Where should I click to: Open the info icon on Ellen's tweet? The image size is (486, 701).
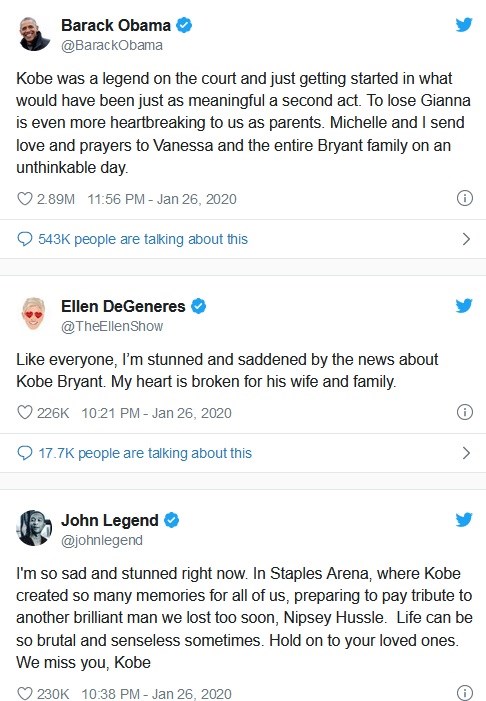pyautogui.click(x=465, y=411)
